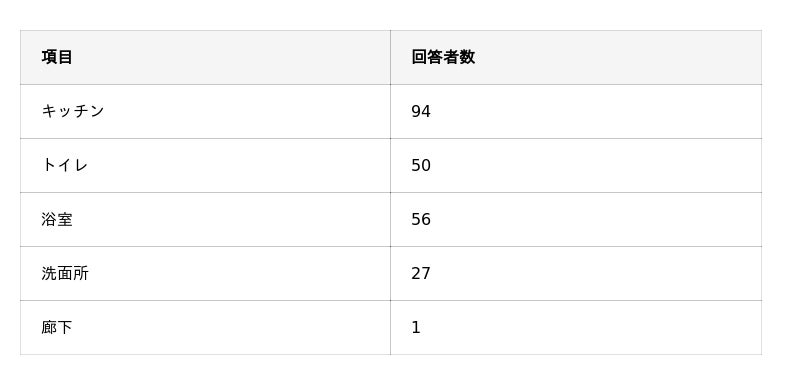
Task: Click the 項目 header text
Action: (57, 57)
